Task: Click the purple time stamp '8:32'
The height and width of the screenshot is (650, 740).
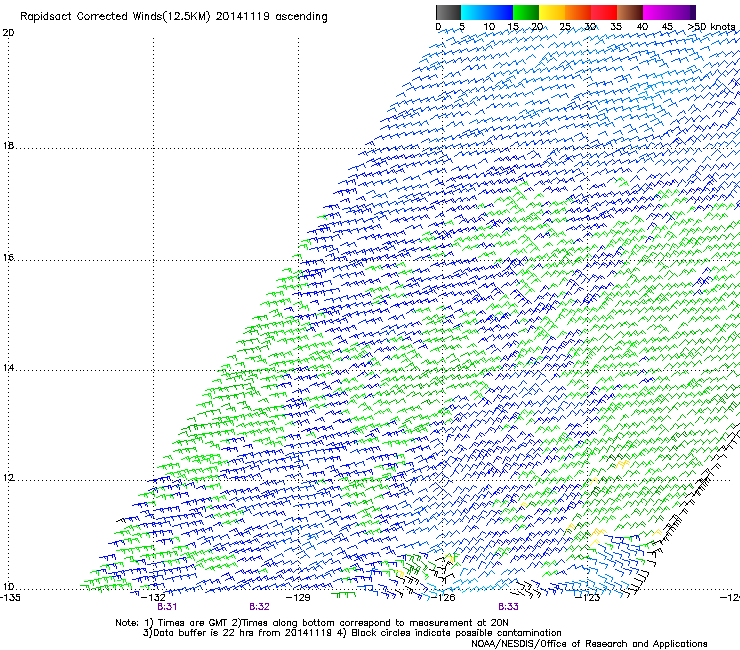Action: (259, 607)
